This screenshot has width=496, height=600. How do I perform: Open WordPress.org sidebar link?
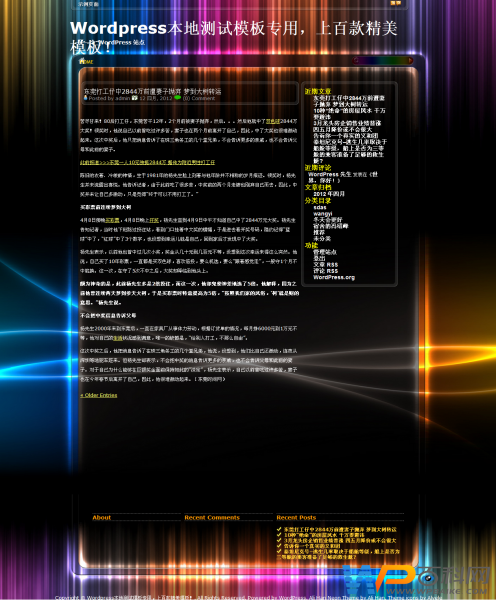[334, 277]
